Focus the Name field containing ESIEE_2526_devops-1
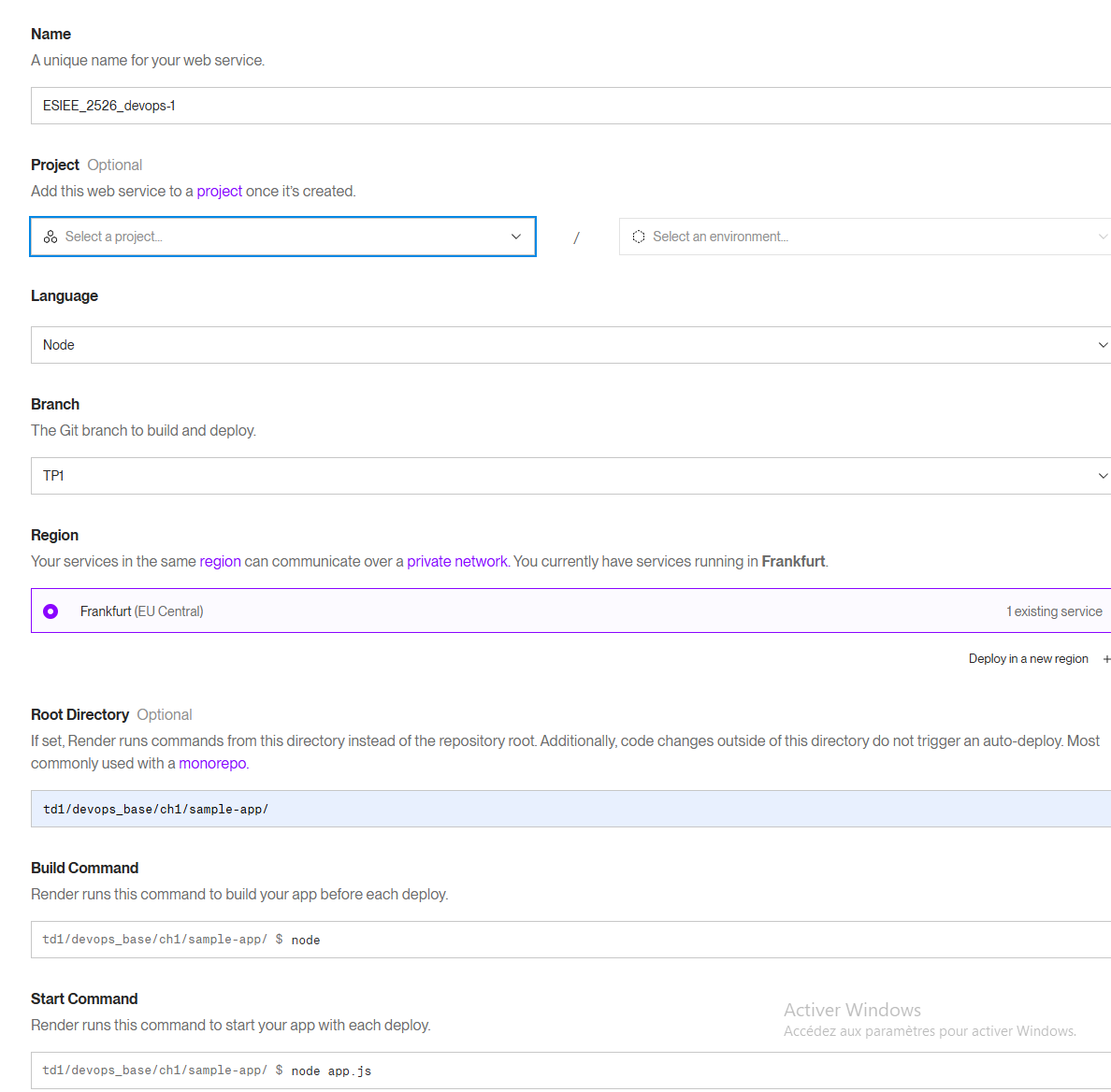1111x1092 pixels. (570, 106)
